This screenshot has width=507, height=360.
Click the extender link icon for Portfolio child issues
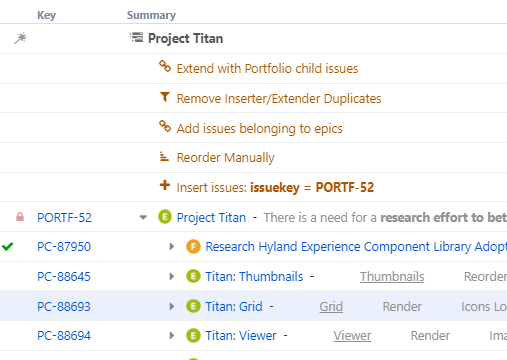coord(165,66)
